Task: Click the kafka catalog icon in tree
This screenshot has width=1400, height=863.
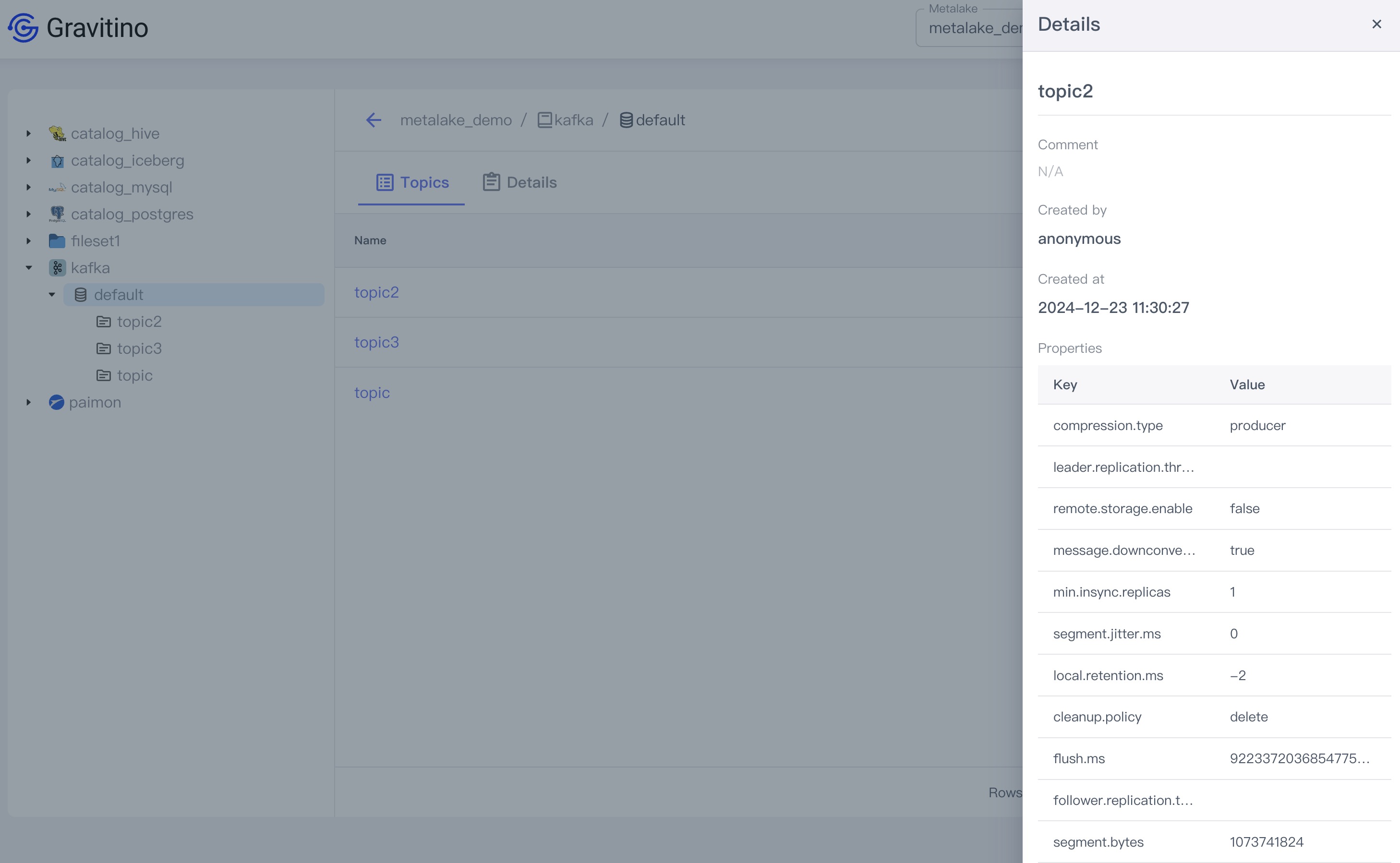Action: point(57,268)
